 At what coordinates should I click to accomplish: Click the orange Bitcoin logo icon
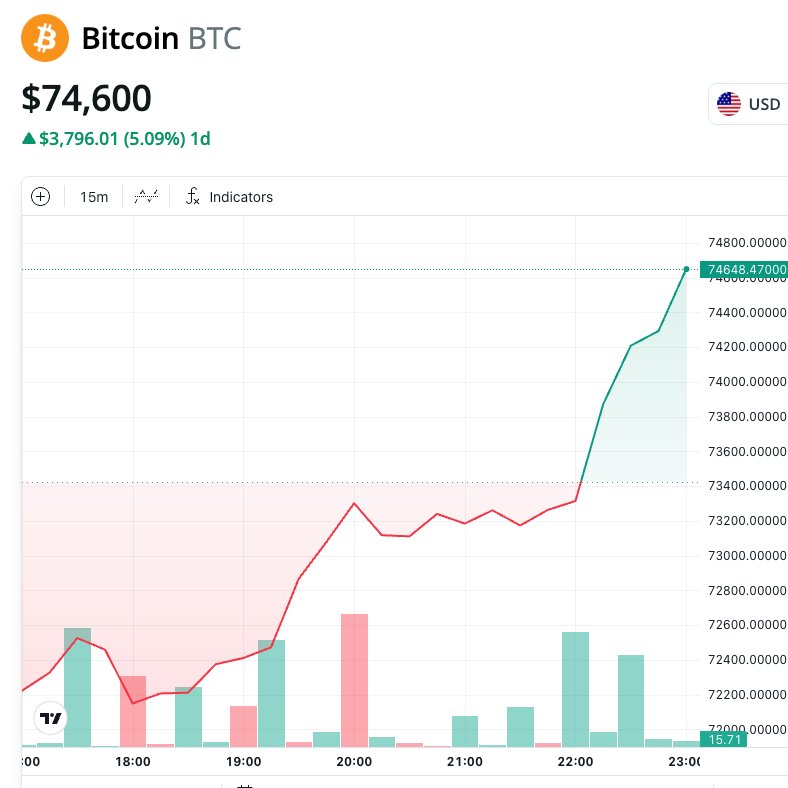[x=45, y=38]
